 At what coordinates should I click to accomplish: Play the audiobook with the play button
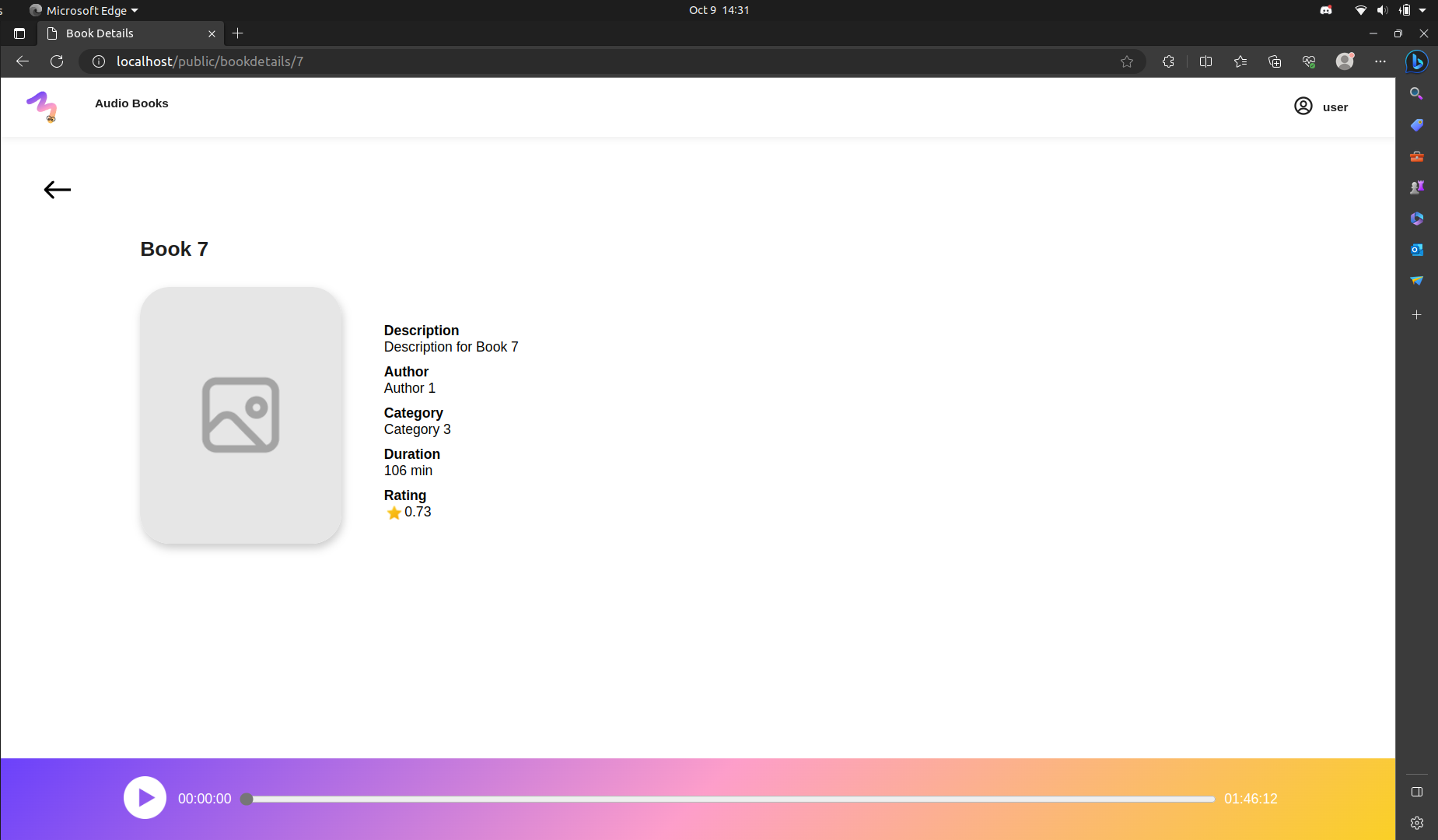tap(145, 798)
